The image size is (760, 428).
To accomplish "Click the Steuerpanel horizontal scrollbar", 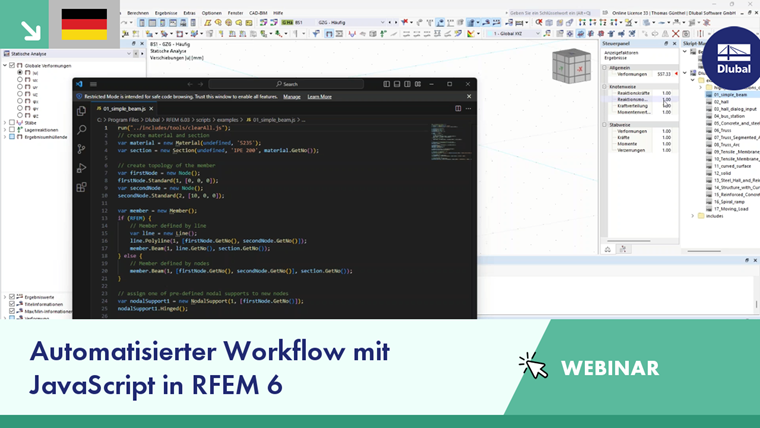I will [x=629, y=241].
